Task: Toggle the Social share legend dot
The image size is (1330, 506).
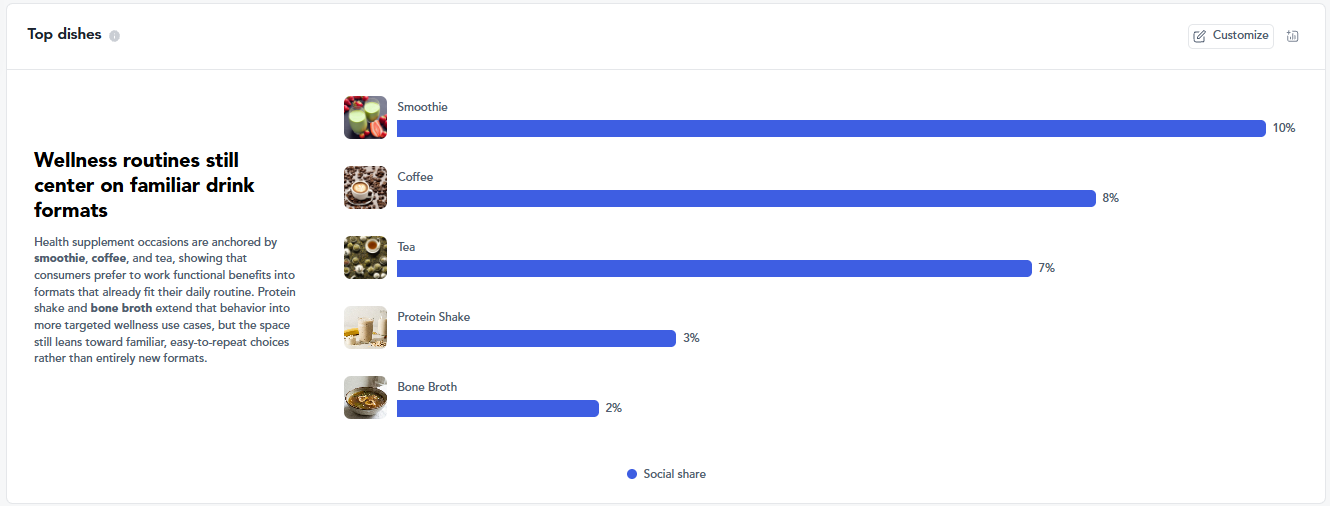Action: 632,474
